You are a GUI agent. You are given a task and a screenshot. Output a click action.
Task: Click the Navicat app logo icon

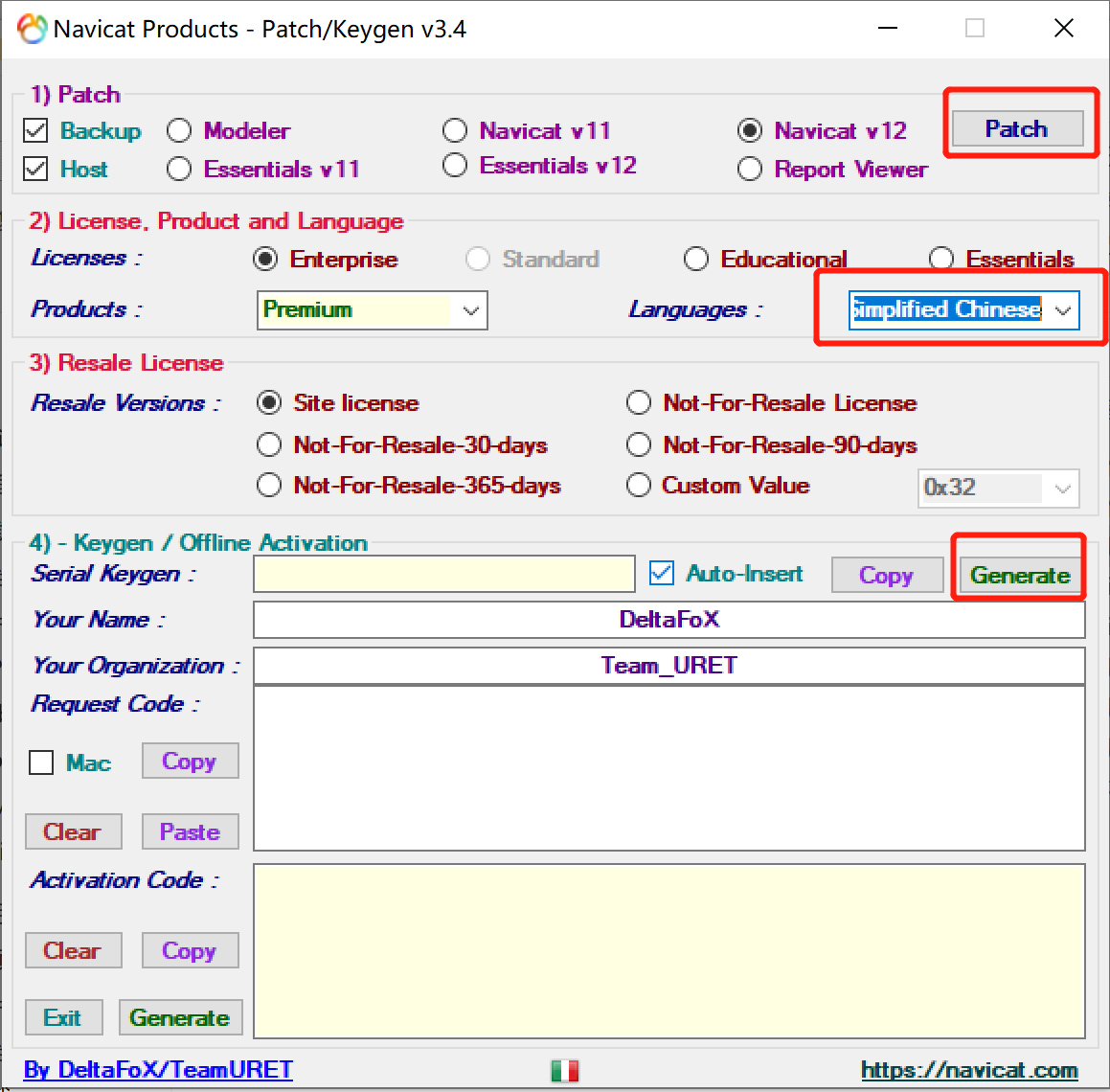32,29
